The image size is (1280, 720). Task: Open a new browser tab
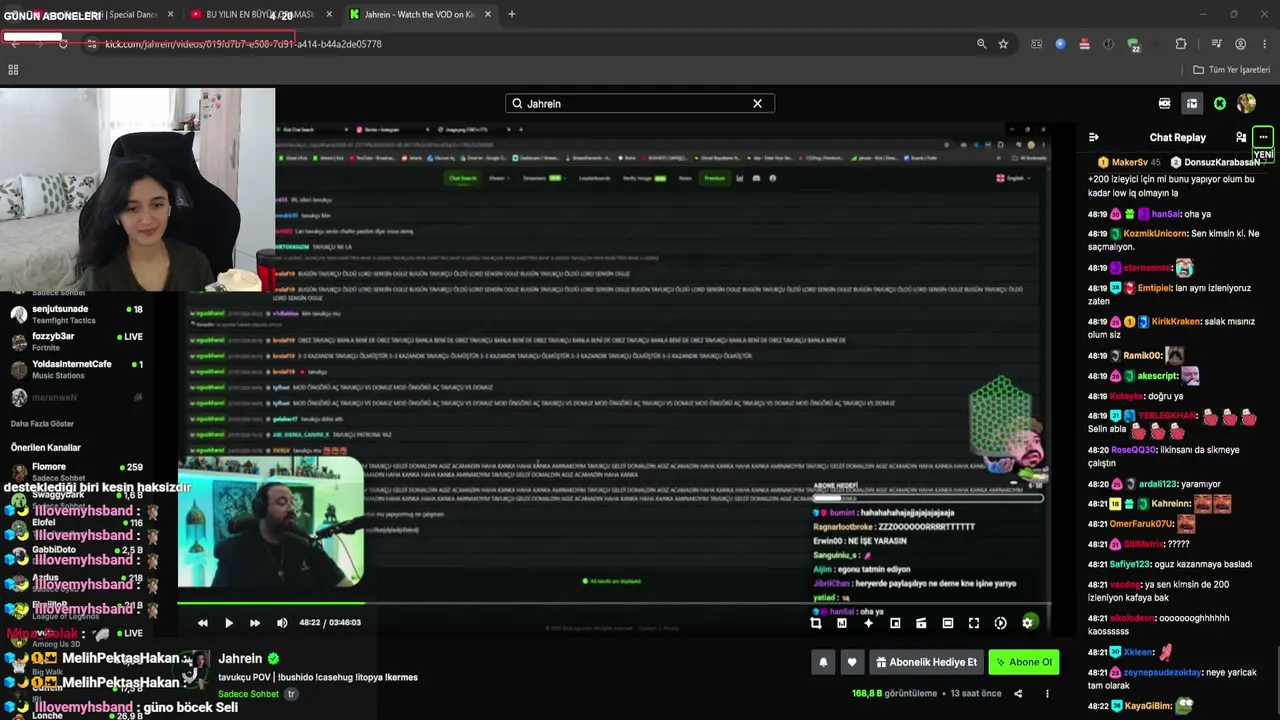(512, 15)
